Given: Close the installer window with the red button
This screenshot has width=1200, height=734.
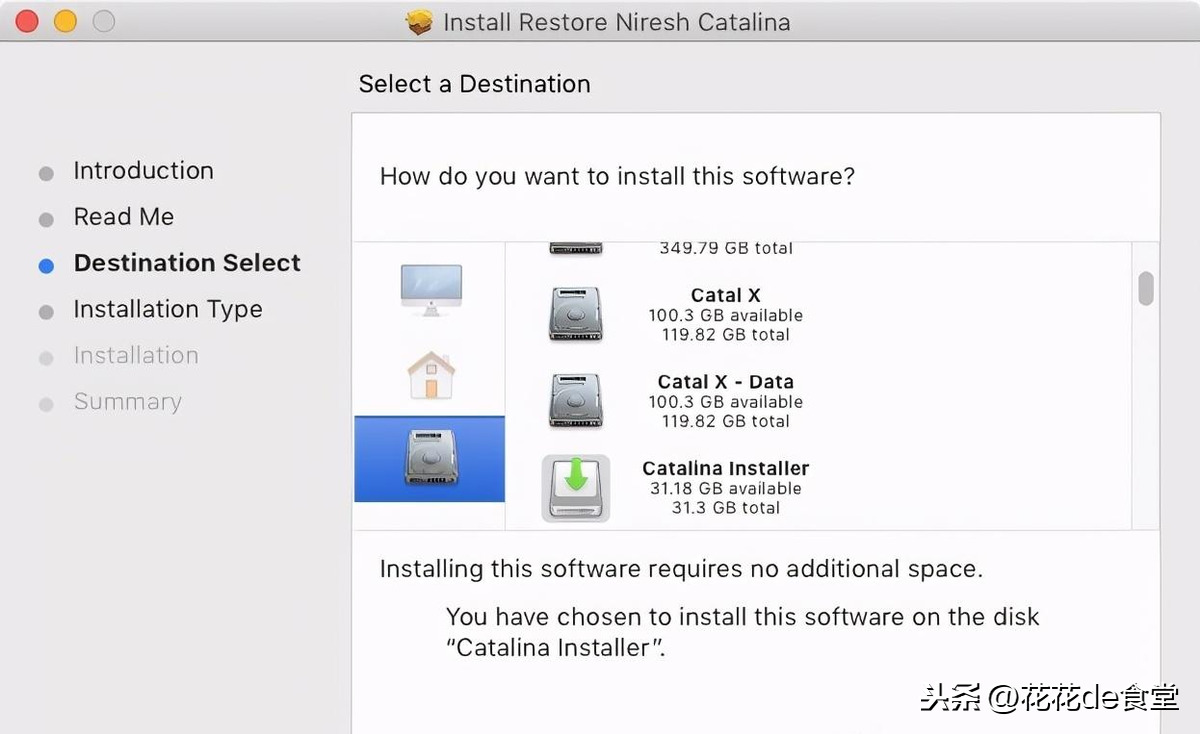Looking at the screenshot, I should click(x=27, y=21).
